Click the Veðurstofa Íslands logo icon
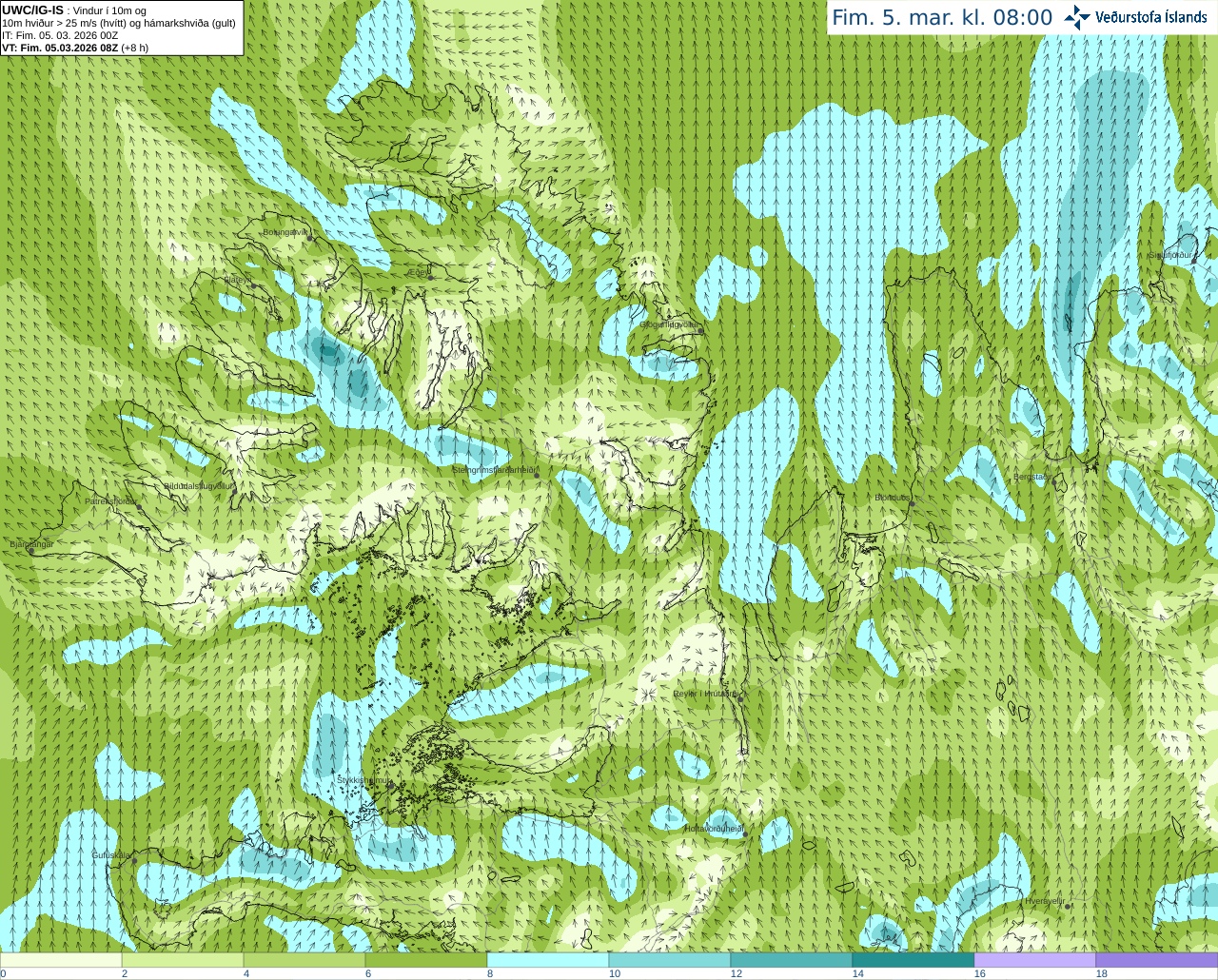This screenshot has width=1218, height=980. pyautogui.click(x=1077, y=17)
